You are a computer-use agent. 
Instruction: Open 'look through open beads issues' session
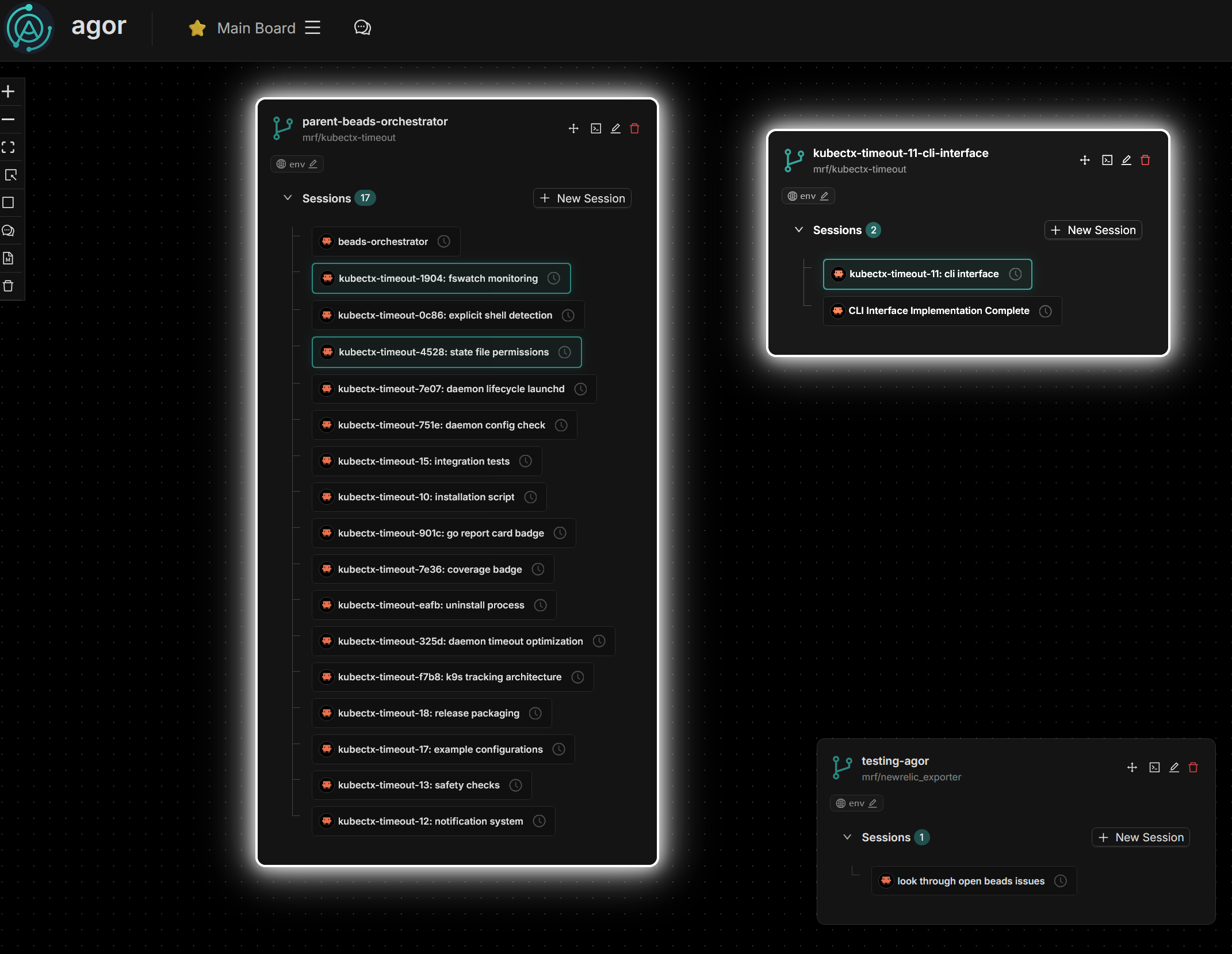(970, 881)
